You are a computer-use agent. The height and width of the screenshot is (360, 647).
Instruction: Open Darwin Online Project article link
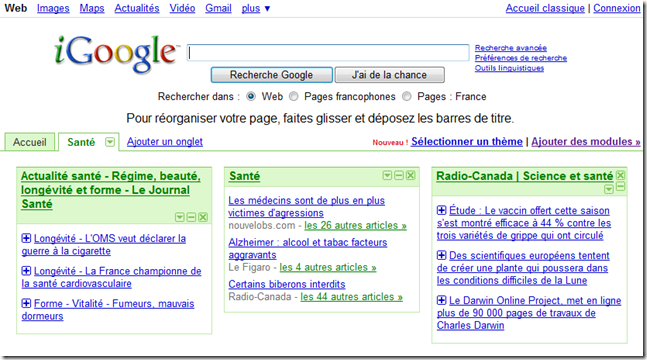pyautogui.click(x=529, y=313)
